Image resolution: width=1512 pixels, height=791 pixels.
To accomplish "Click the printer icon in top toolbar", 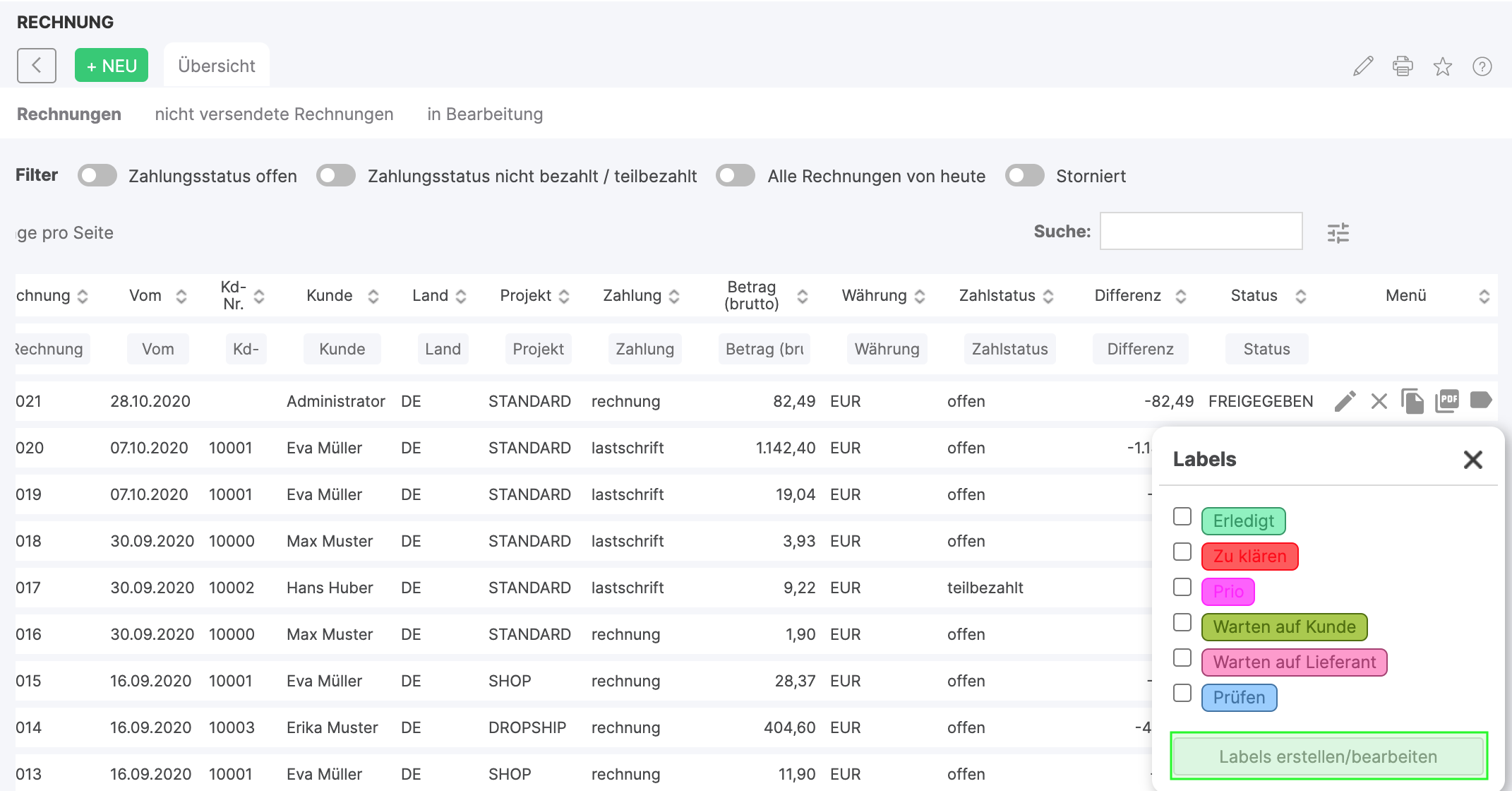I will click(1403, 66).
